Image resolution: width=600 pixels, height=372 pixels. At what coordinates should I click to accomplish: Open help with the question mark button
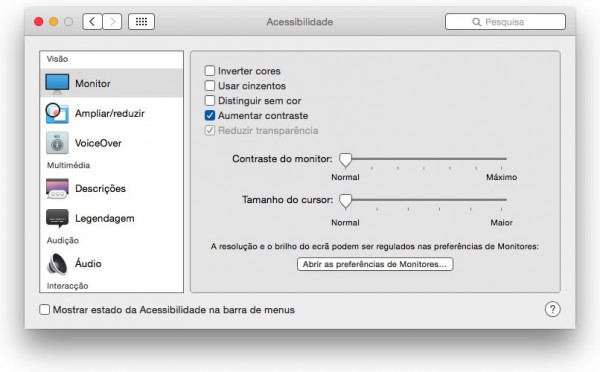point(553,309)
